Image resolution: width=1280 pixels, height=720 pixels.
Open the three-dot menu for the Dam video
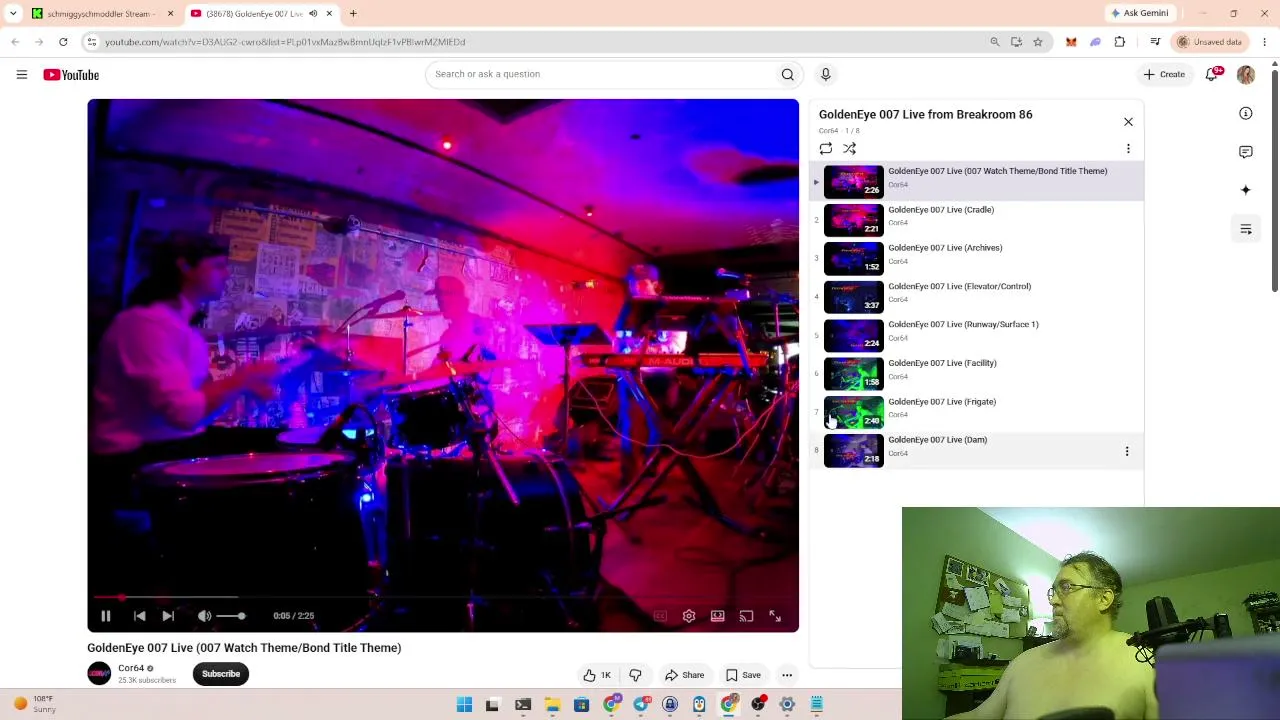[1127, 451]
